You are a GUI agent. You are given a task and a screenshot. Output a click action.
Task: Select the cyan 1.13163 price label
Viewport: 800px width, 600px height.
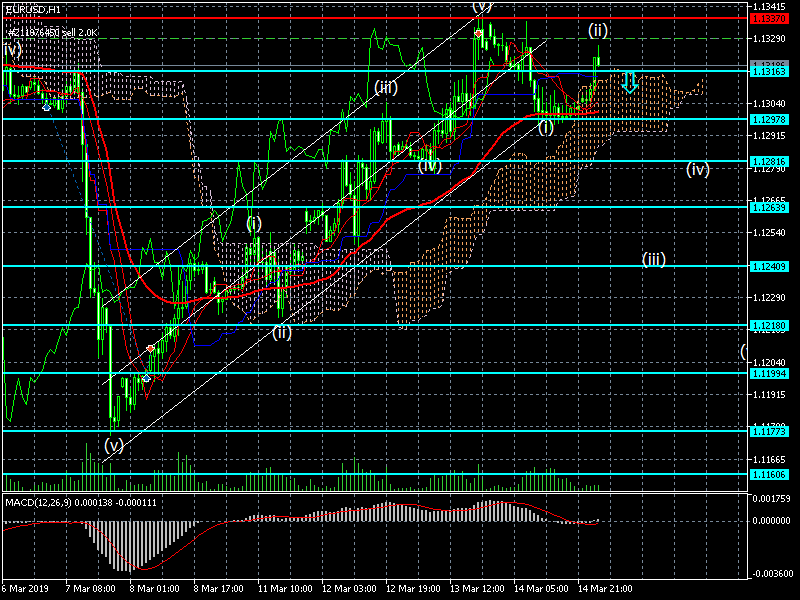[x=770, y=71]
